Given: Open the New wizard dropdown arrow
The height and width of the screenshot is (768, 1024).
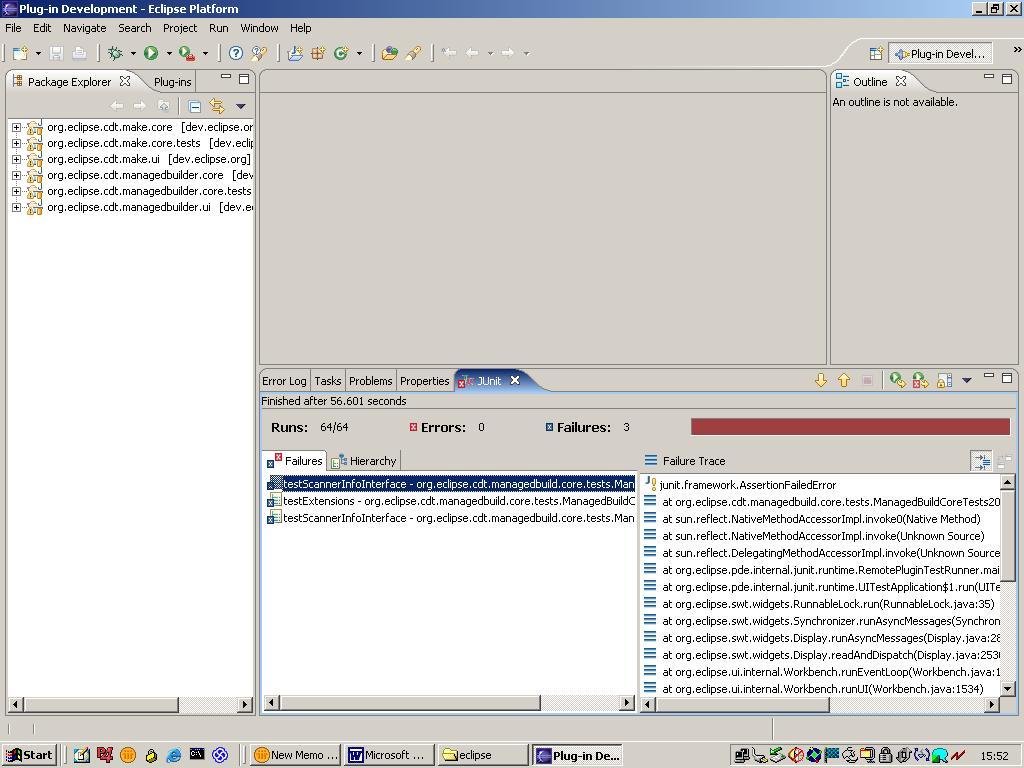Looking at the screenshot, I should click(38, 54).
